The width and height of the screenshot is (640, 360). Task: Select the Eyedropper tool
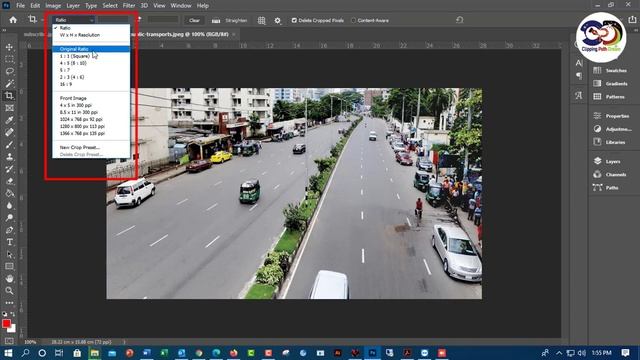pyautogui.click(x=9, y=120)
